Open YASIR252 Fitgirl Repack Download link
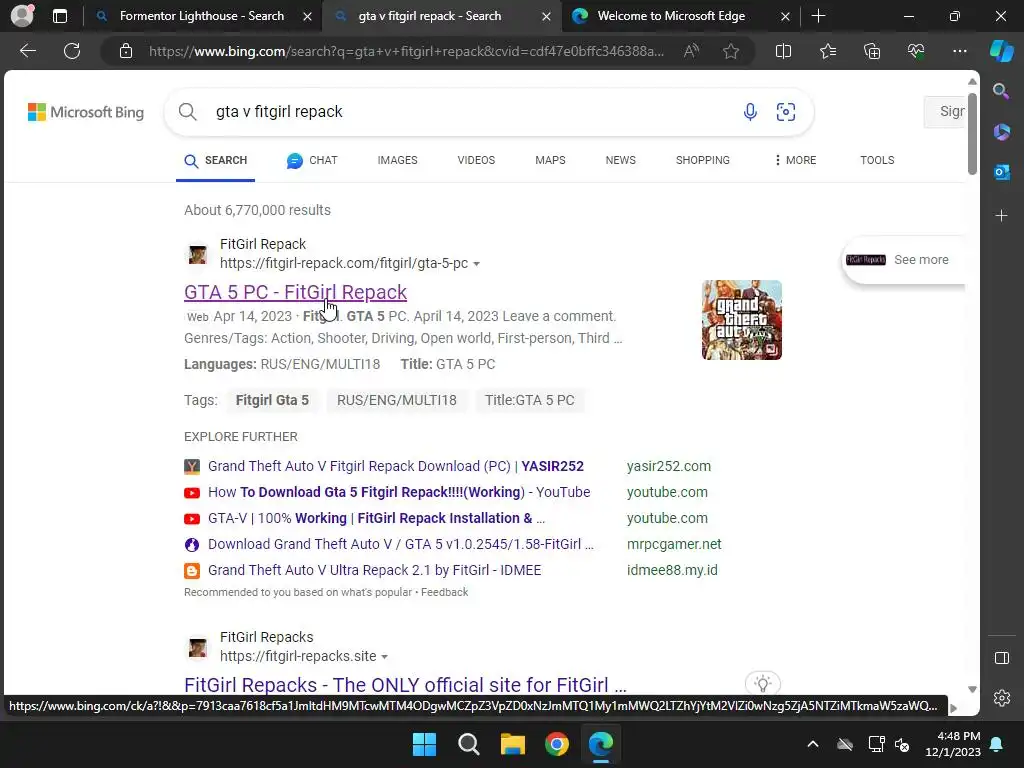This screenshot has height=768, width=1024. coord(396,466)
